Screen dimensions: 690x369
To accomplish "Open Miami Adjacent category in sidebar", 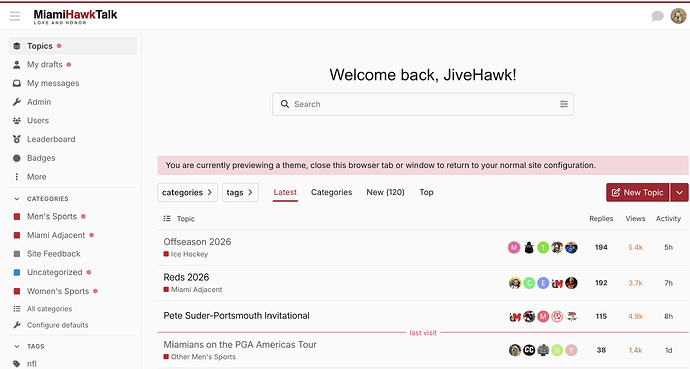I will 73,235.
